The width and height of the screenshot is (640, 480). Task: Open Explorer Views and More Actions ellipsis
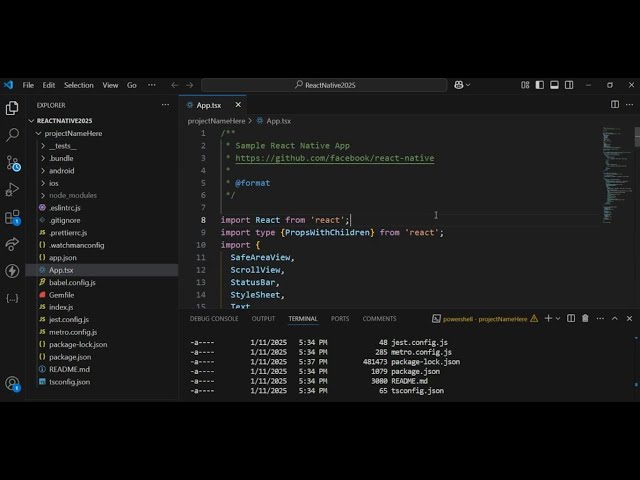point(165,105)
